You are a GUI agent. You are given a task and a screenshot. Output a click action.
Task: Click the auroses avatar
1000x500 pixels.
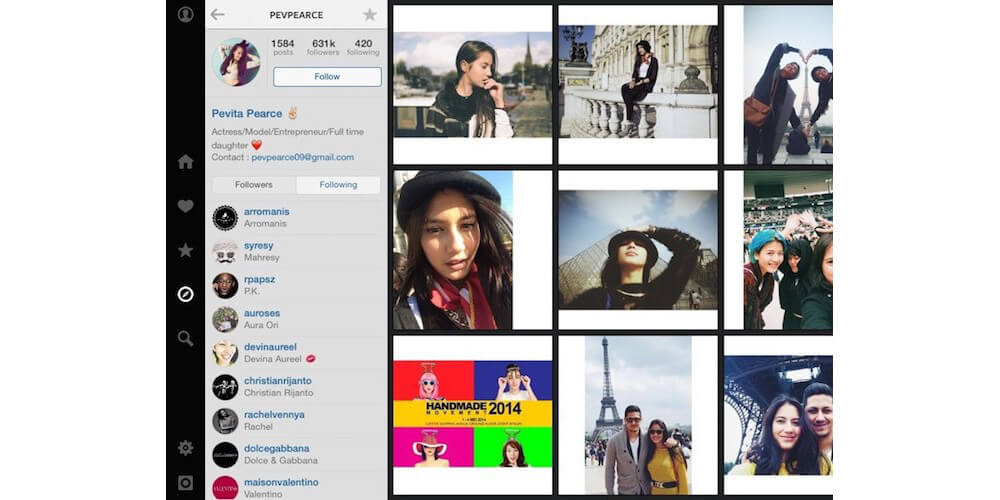tap(225, 319)
